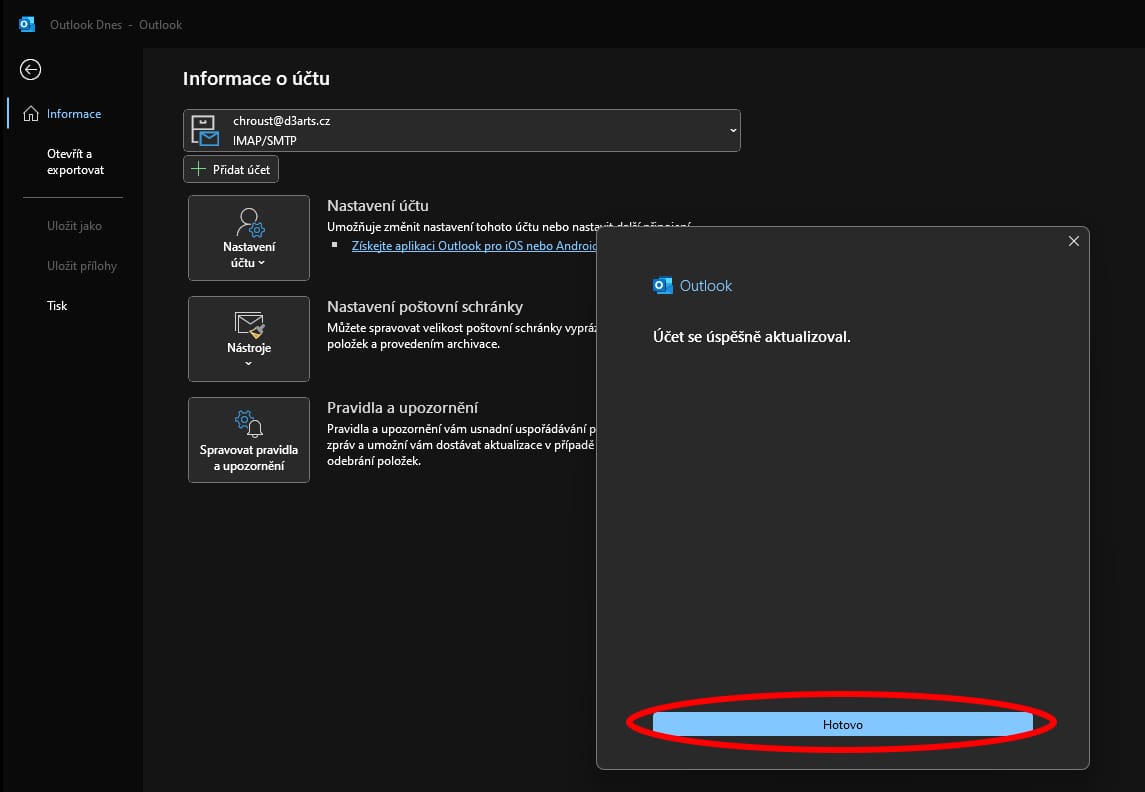The width and height of the screenshot is (1145, 792).
Task: Open the Informace tab
Action: tap(74, 114)
